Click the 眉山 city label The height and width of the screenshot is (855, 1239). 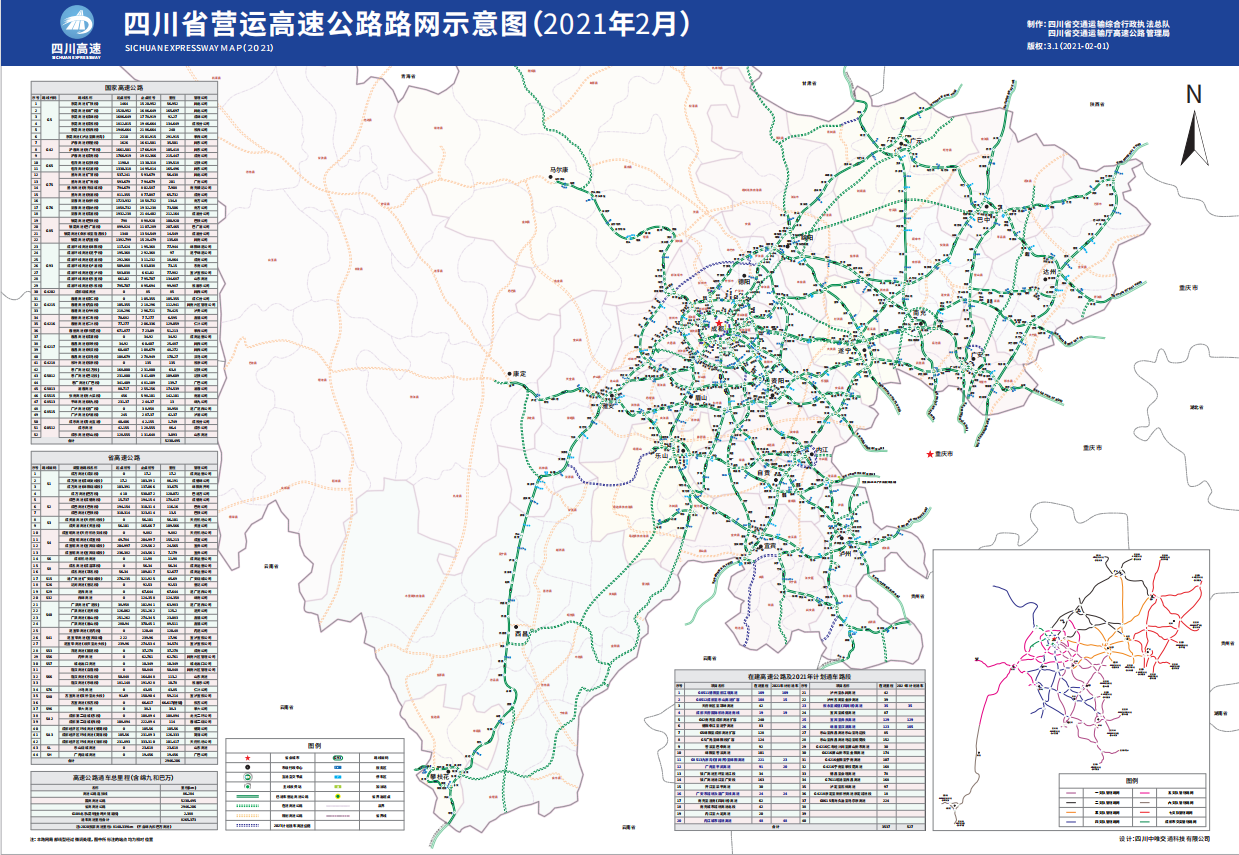click(x=702, y=397)
